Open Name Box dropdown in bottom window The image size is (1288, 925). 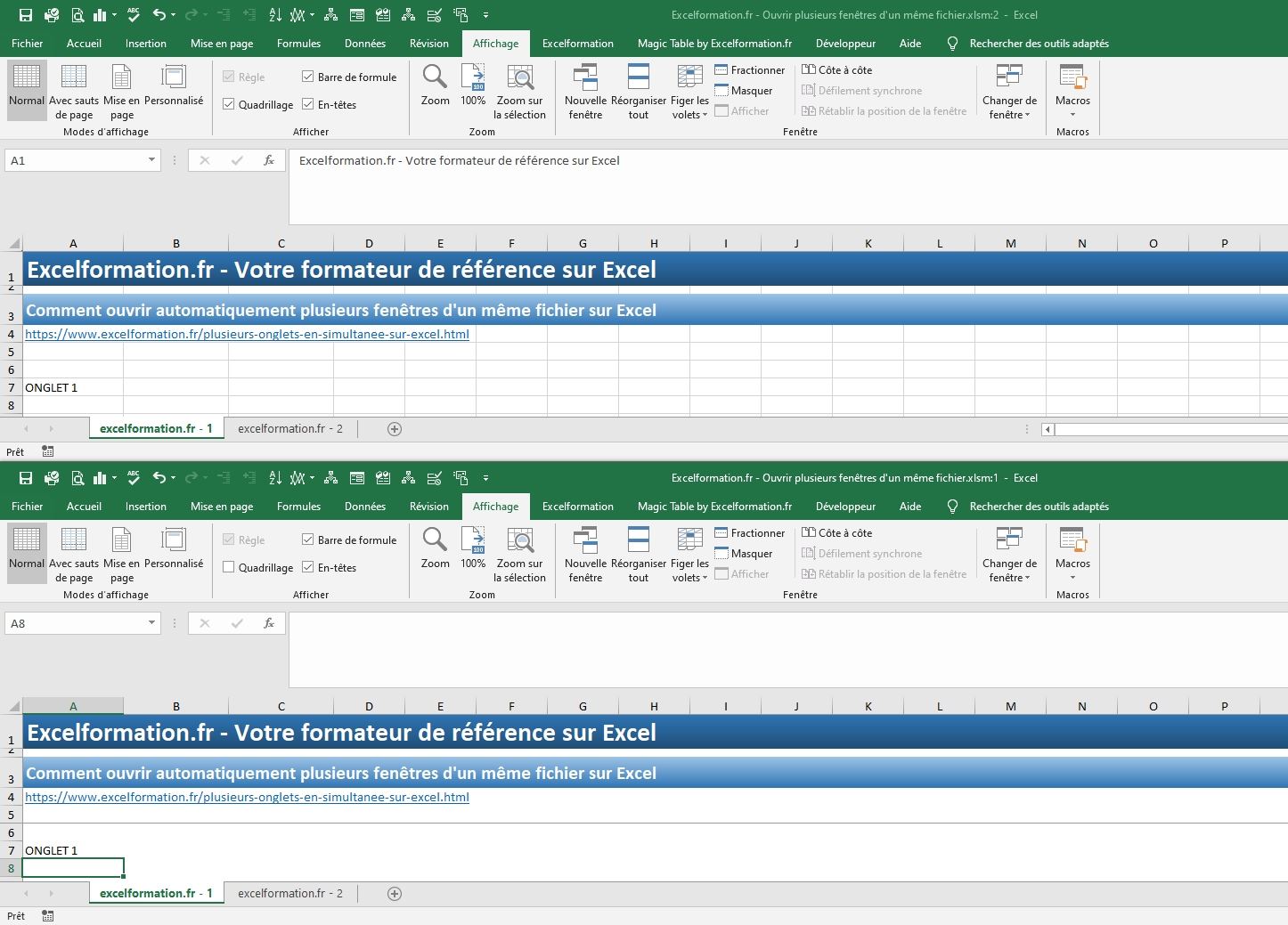151,623
